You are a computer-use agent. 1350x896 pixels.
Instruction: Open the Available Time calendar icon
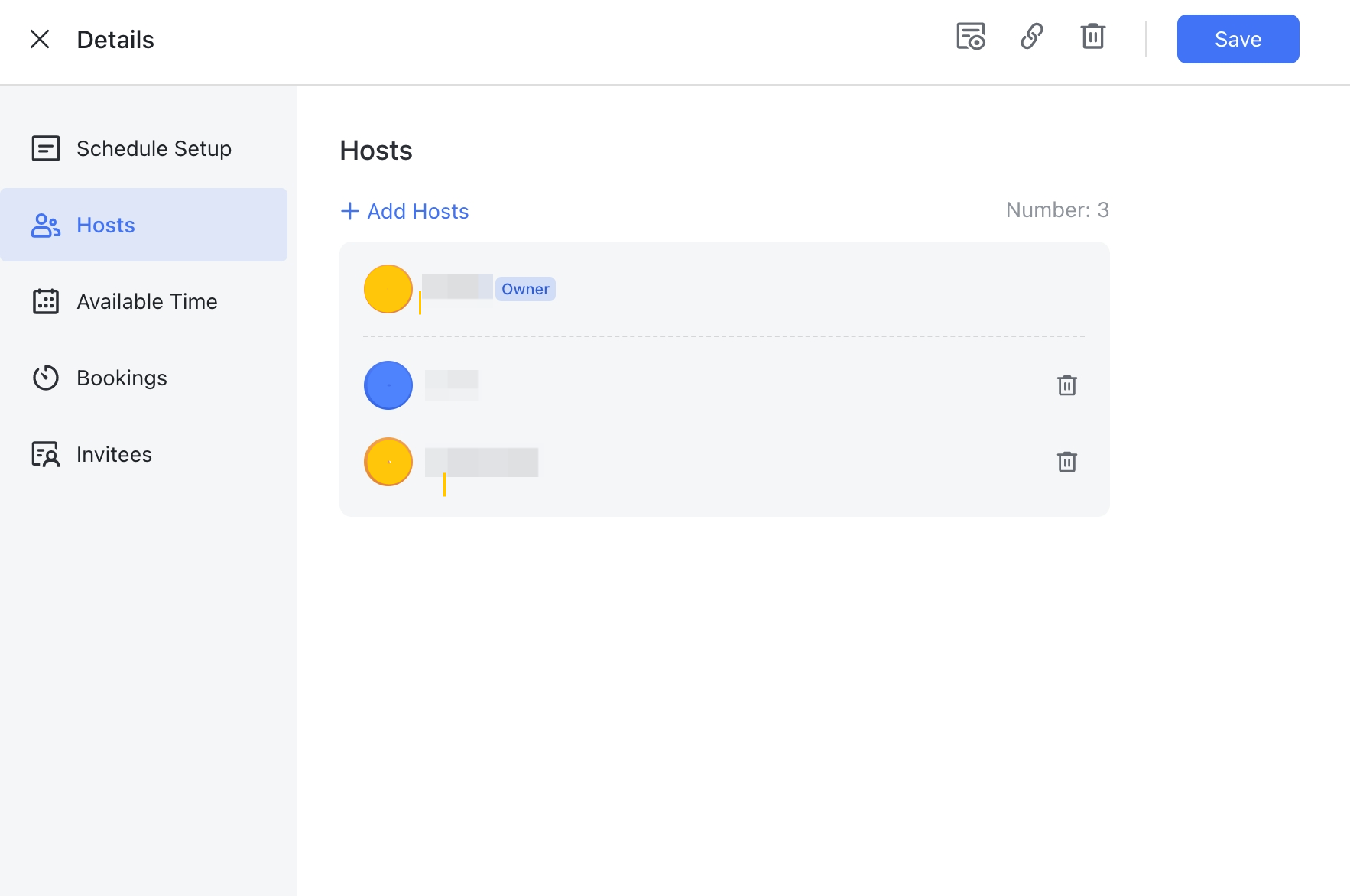tap(46, 301)
